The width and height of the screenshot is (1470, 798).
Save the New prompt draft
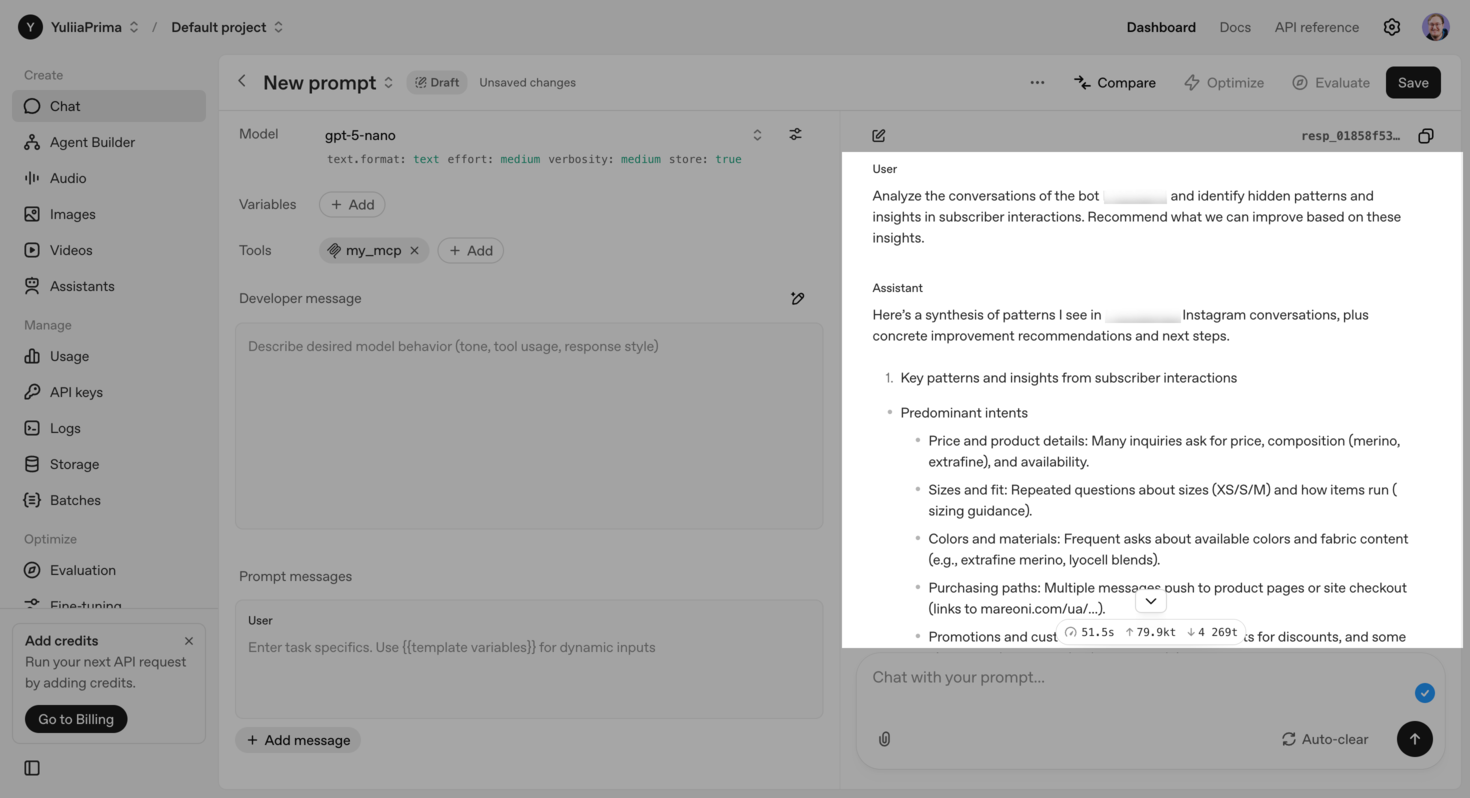coord(1413,82)
